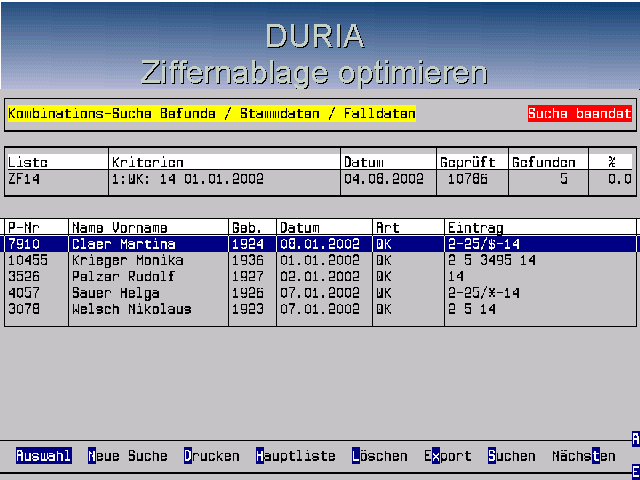Select patient row Sauer Helga

pos(320,293)
